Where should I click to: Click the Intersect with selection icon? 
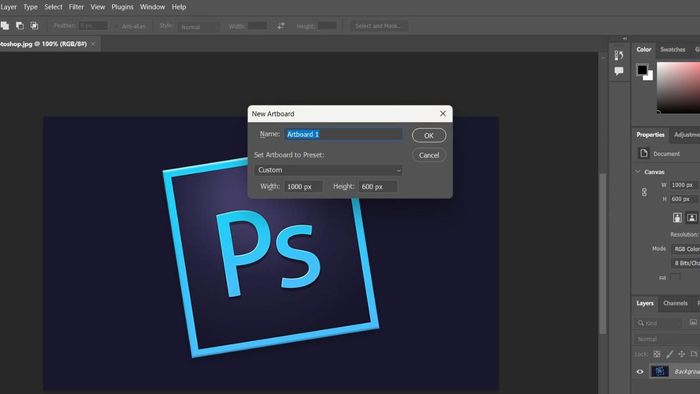tap(34, 26)
